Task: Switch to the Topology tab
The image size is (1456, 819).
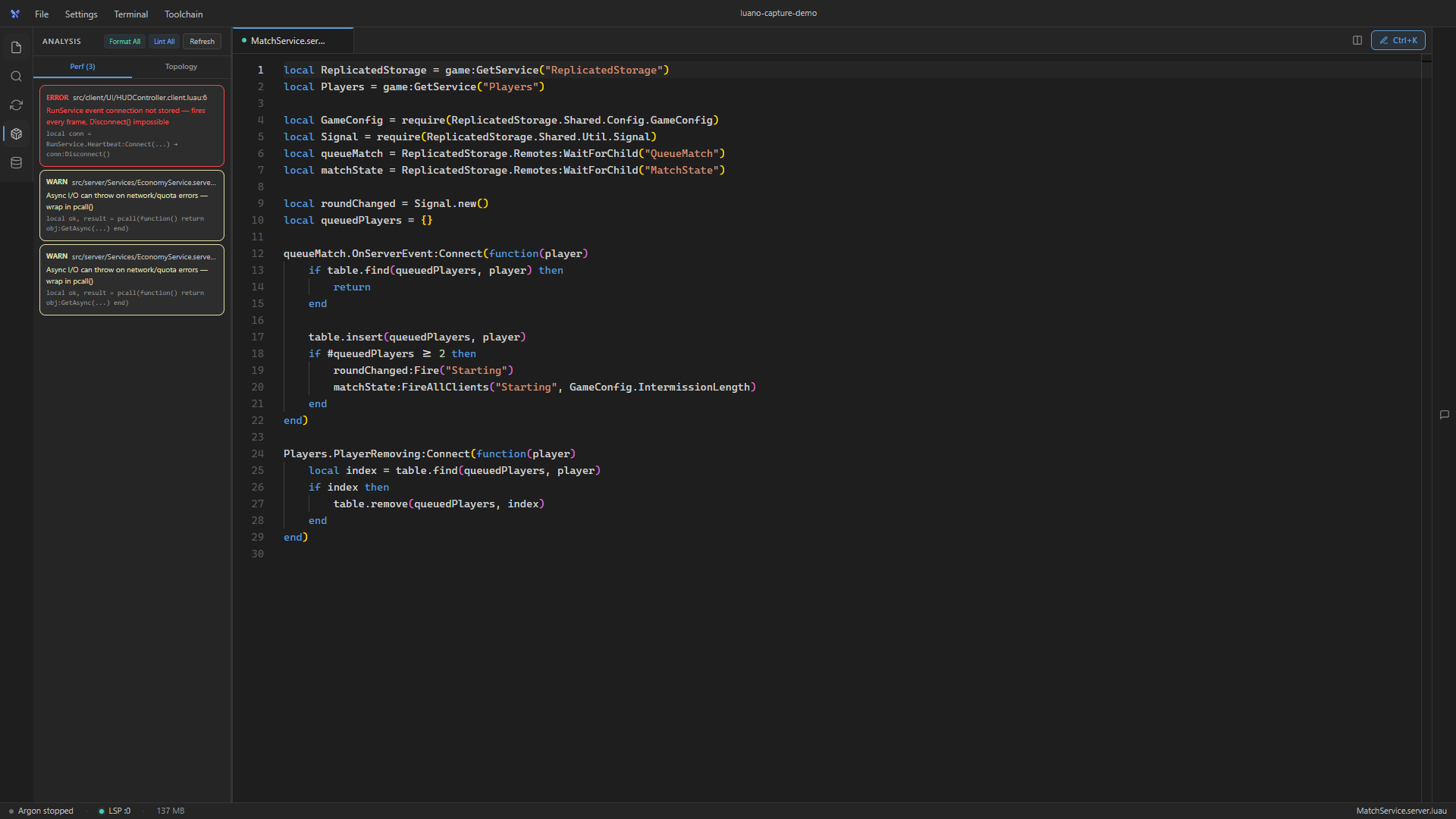Action: coord(181,67)
